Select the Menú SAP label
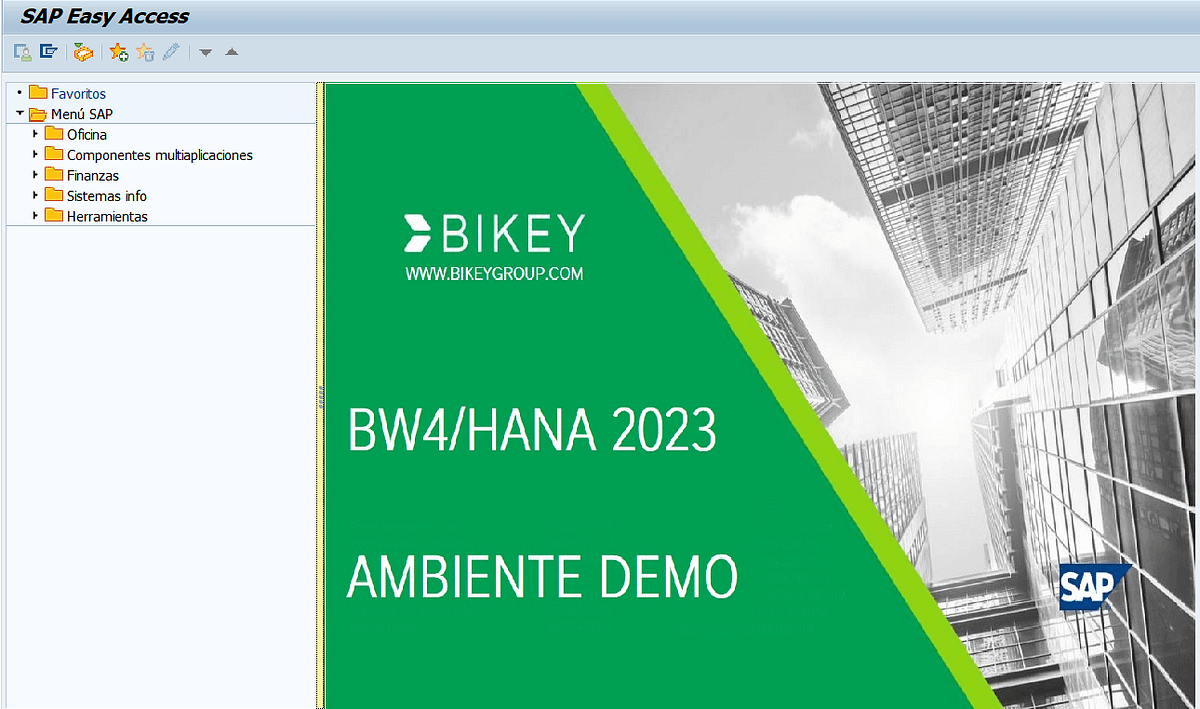1200x709 pixels. 82,114
